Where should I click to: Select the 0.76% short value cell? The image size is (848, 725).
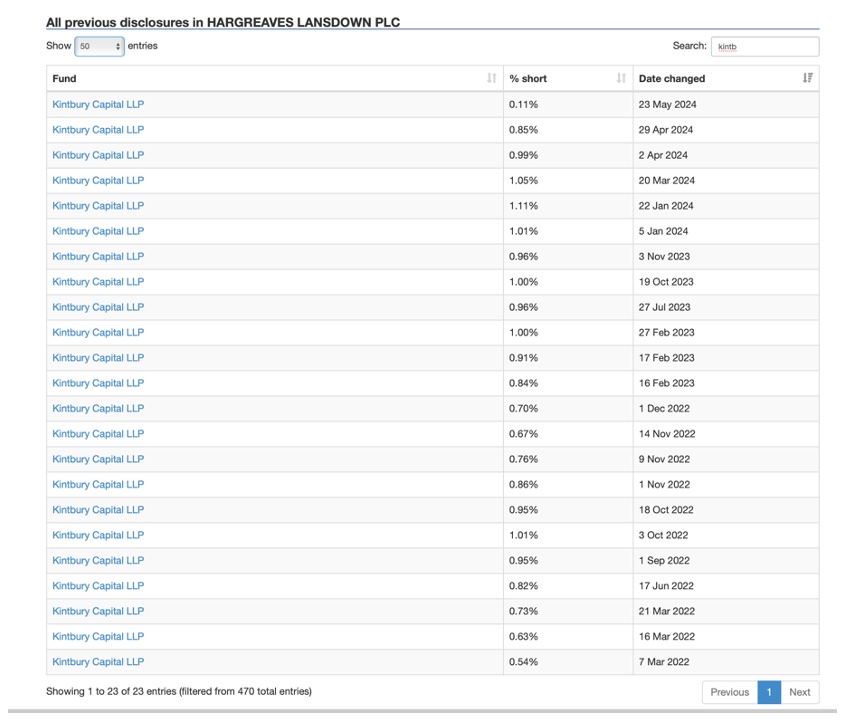pyautogui.click(x=568, y=459)
